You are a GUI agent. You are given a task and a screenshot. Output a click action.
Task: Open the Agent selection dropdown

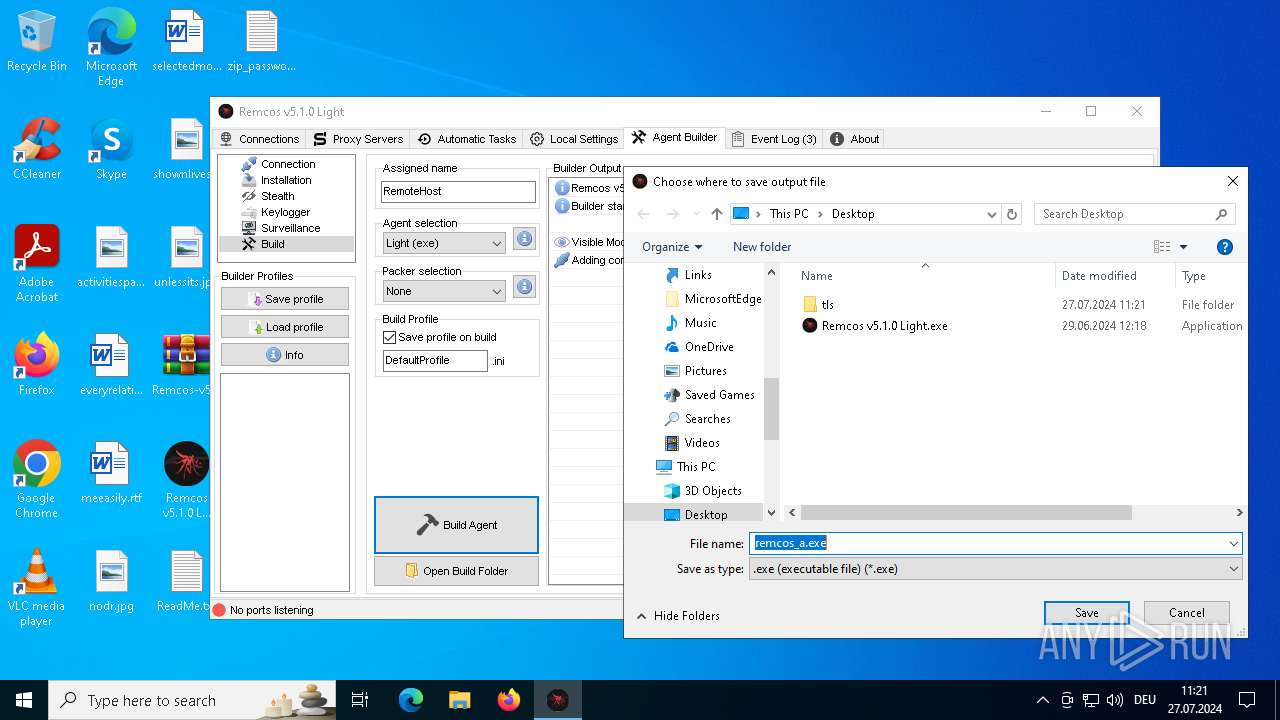444,243
